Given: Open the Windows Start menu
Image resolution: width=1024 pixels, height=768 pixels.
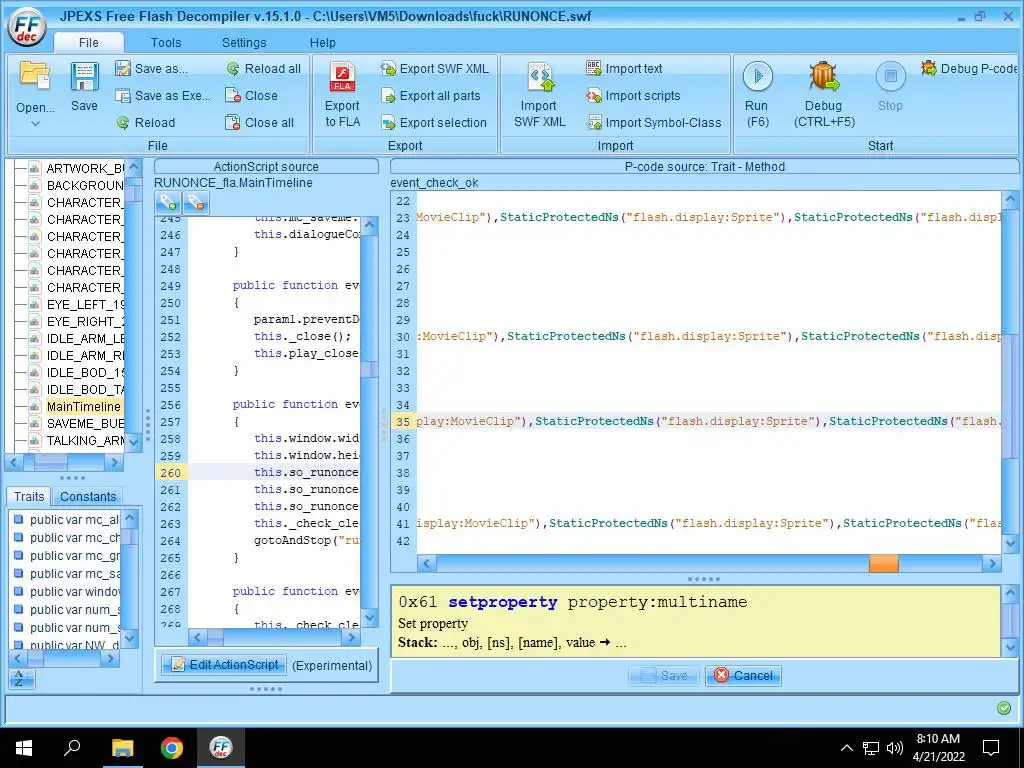Looking at the screenshot, I should pos(24,748).
